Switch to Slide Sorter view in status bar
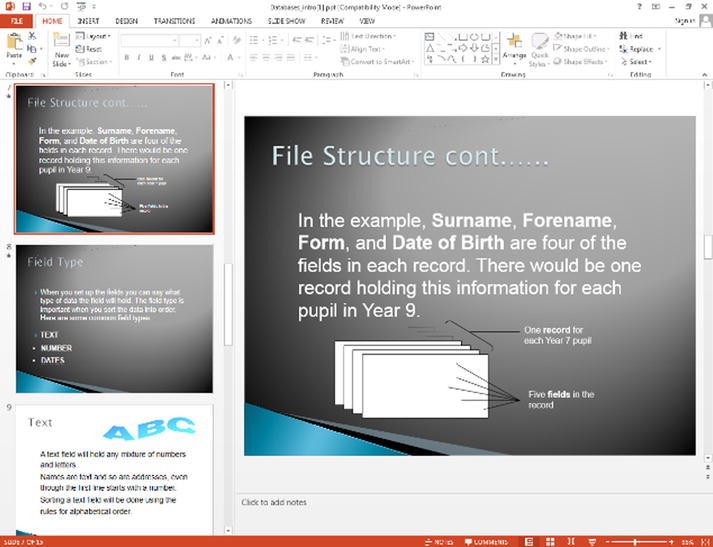713x547 pixels. point(549,541)
